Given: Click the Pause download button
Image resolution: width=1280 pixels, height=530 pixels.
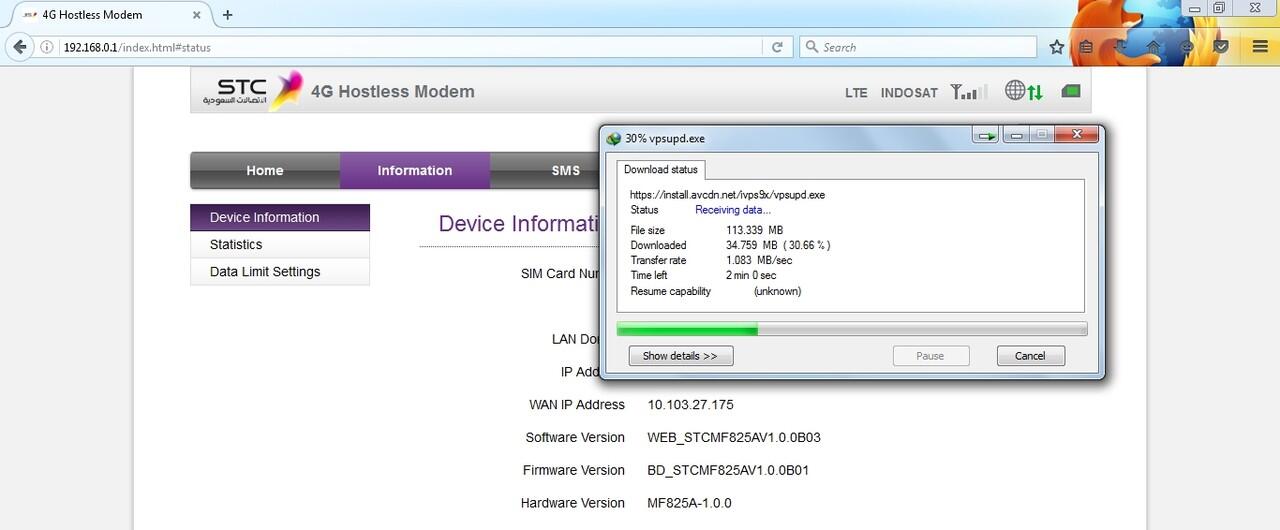Looking at the screenshot, I should (x=930, y=356).
